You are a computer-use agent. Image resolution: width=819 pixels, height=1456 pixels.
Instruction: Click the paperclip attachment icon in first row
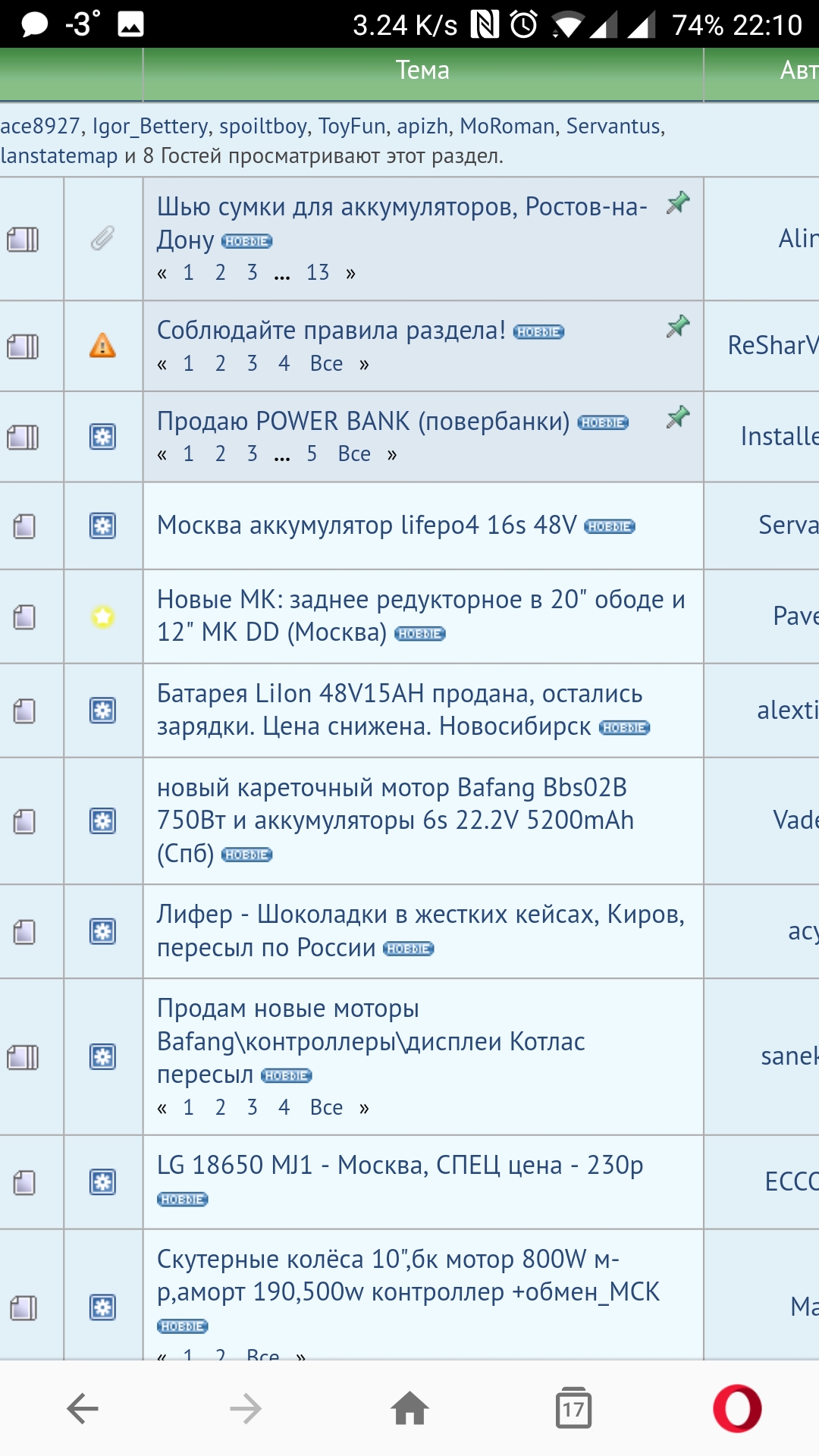(x=102, y=239)
